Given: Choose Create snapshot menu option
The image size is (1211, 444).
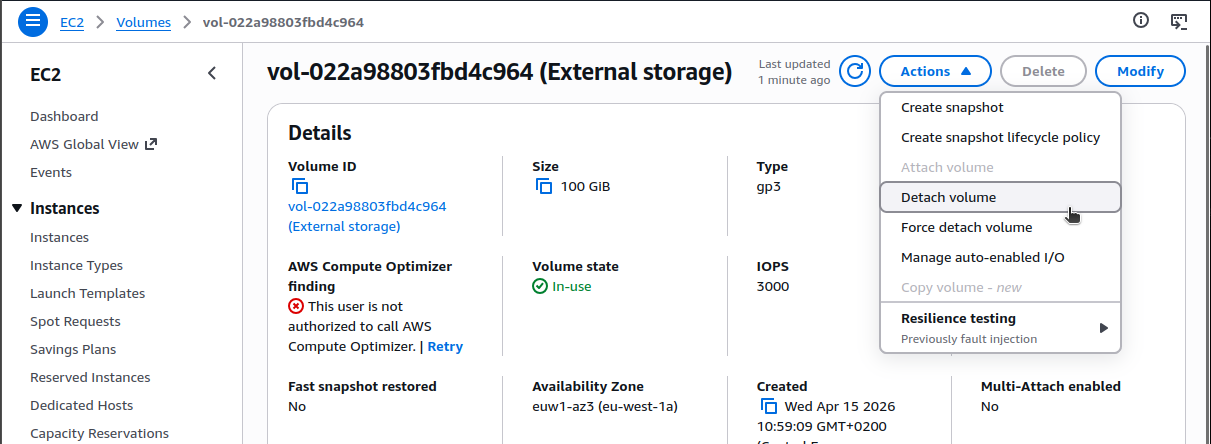Looking at the screenshot, I should coord(952,107).
